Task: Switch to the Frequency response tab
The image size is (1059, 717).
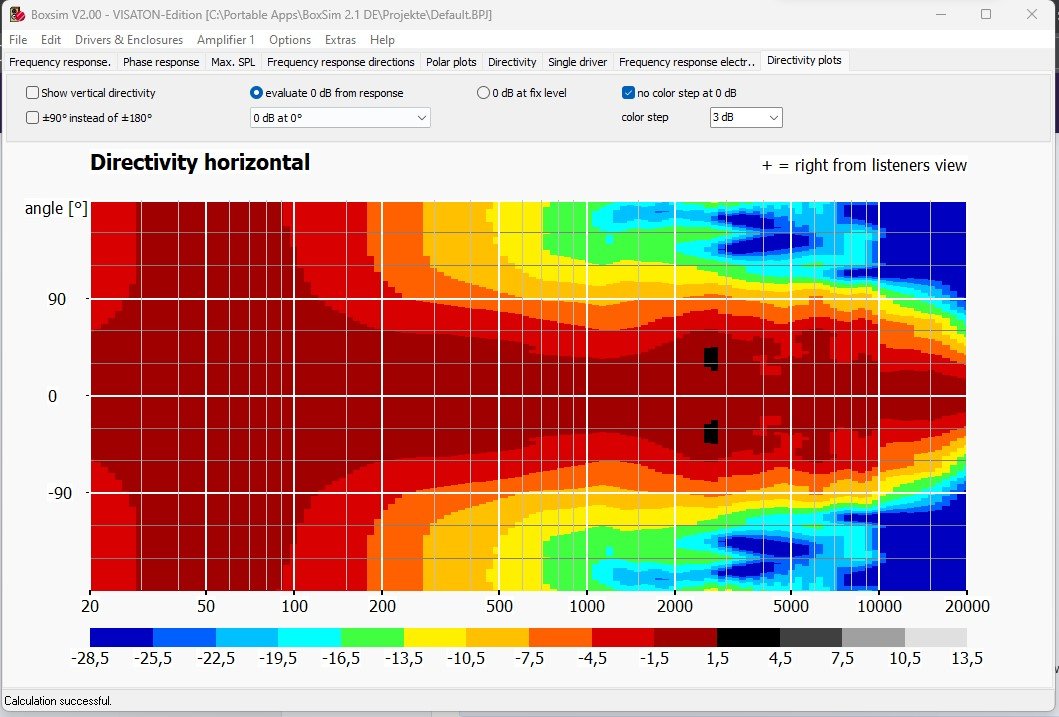Action: click(x=60, y=61)
